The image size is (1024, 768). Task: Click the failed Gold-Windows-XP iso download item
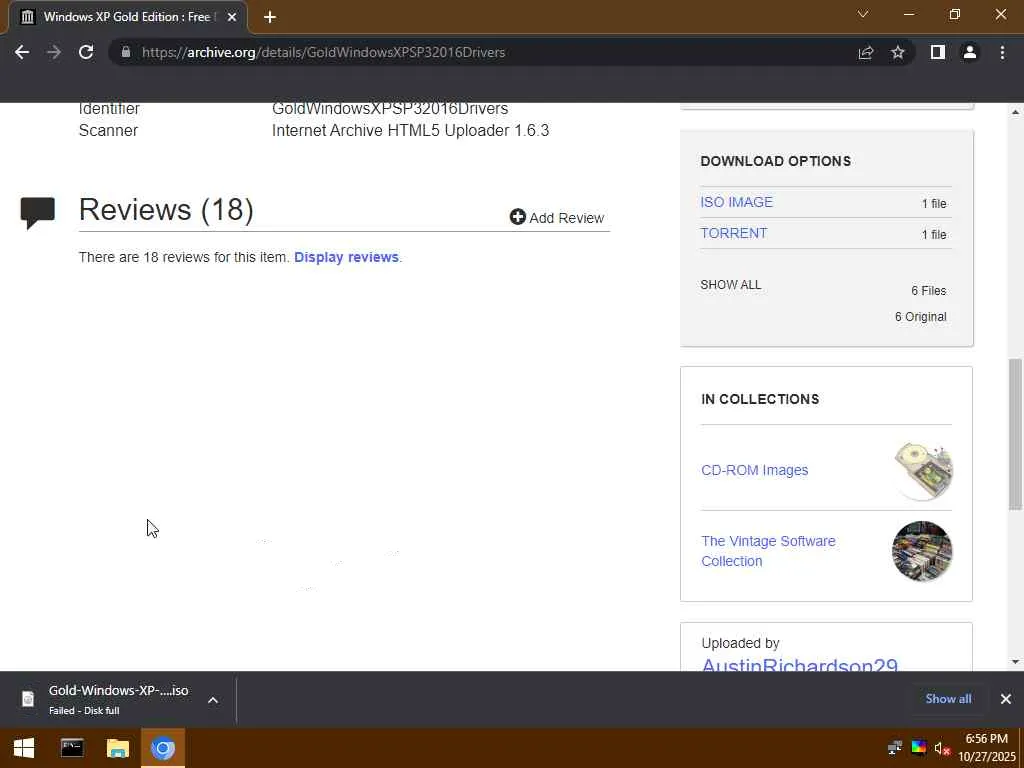pyautogui.click(x=118, y=699)
